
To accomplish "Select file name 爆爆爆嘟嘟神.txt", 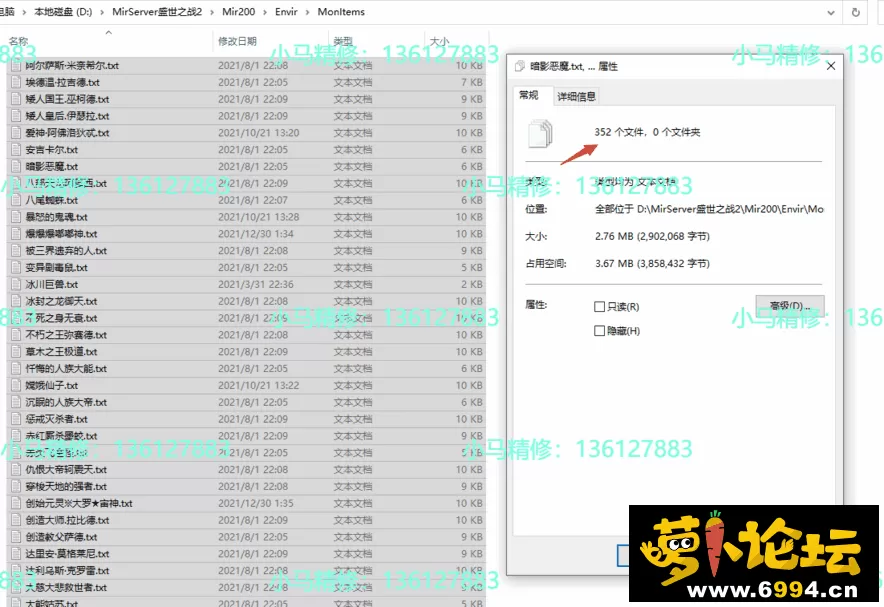I will pos(61,234).
